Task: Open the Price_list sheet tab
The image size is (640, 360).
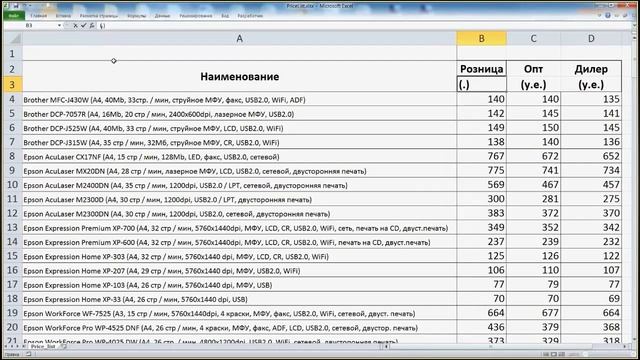Action: [x=43, y=347]
